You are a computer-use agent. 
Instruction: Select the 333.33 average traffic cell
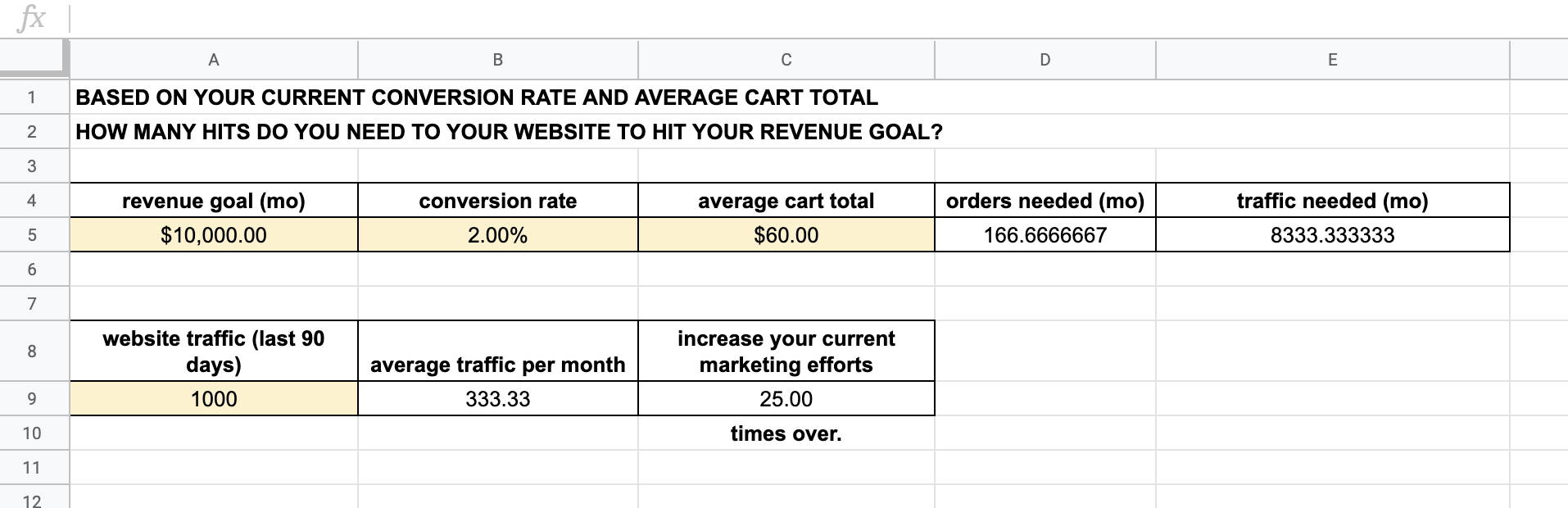coord(498,399)
